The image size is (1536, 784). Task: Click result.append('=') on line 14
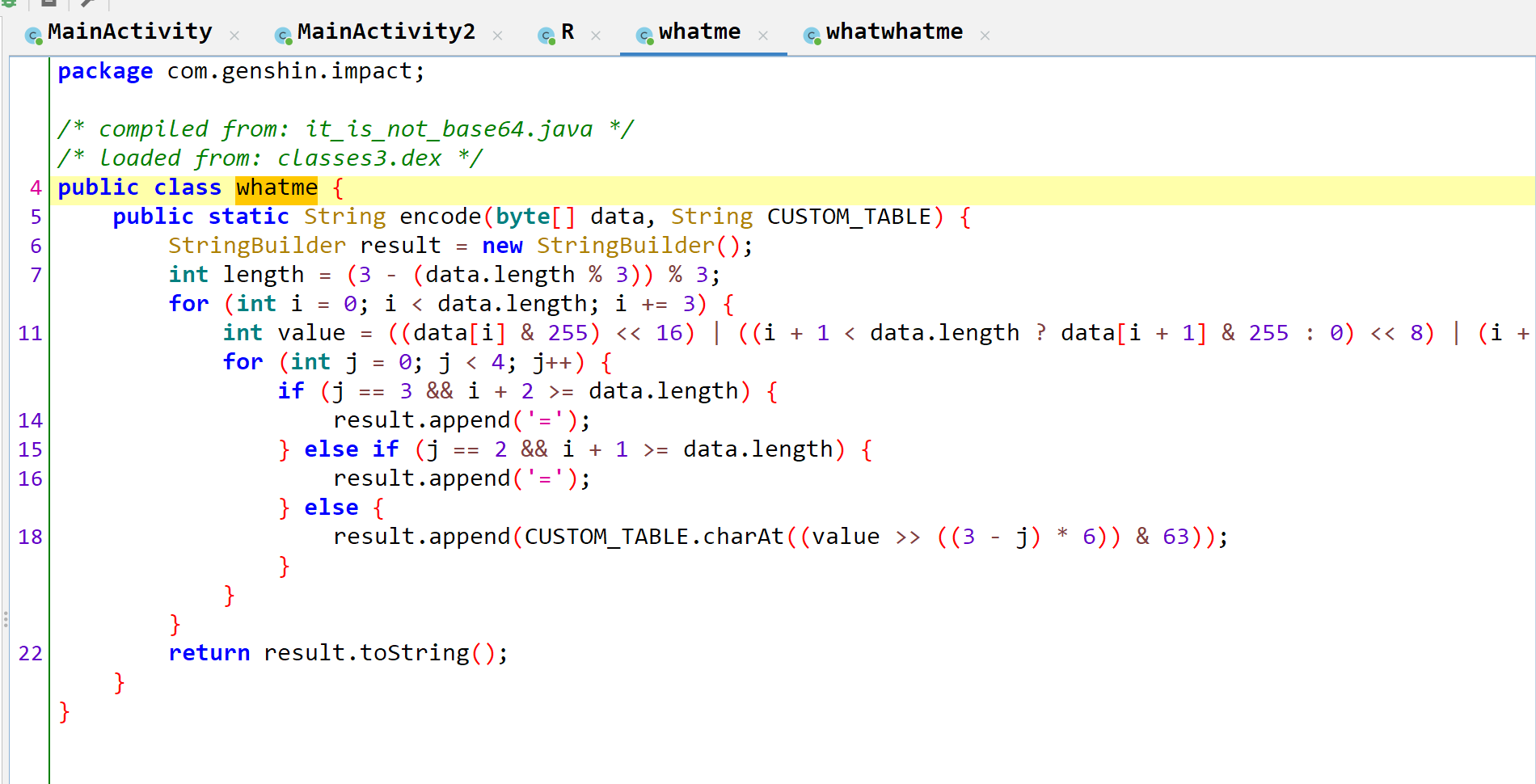(462, 421)
